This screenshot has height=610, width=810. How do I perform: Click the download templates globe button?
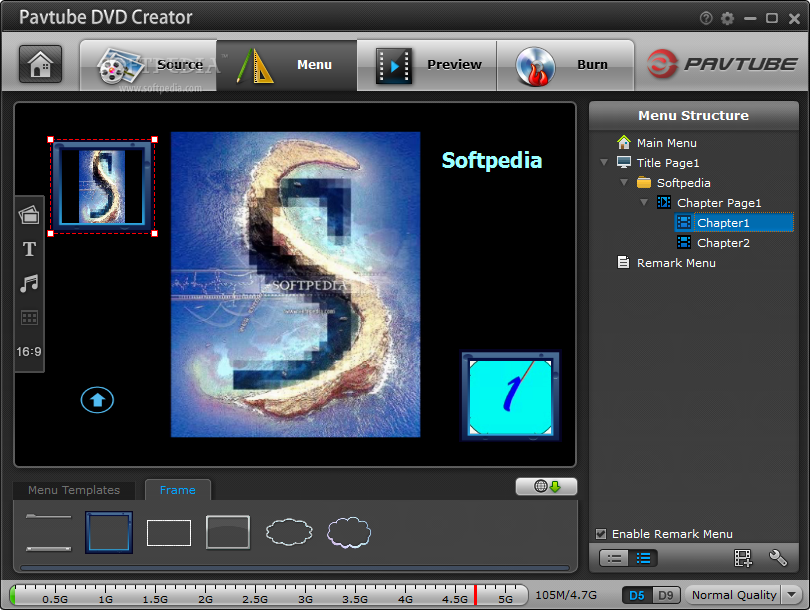(547, 486)
